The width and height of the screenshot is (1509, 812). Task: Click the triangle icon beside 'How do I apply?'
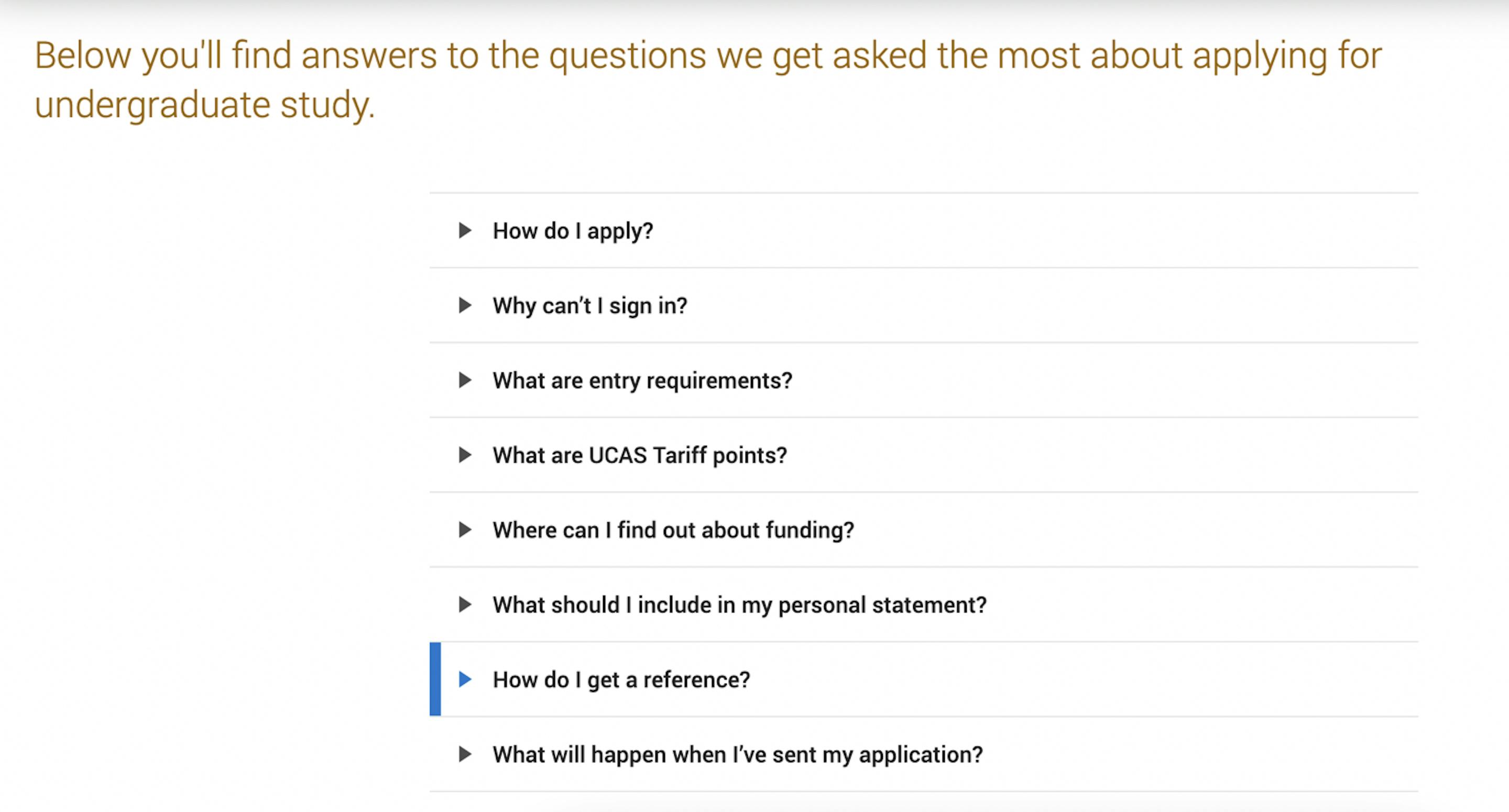[x=465, y=231]
